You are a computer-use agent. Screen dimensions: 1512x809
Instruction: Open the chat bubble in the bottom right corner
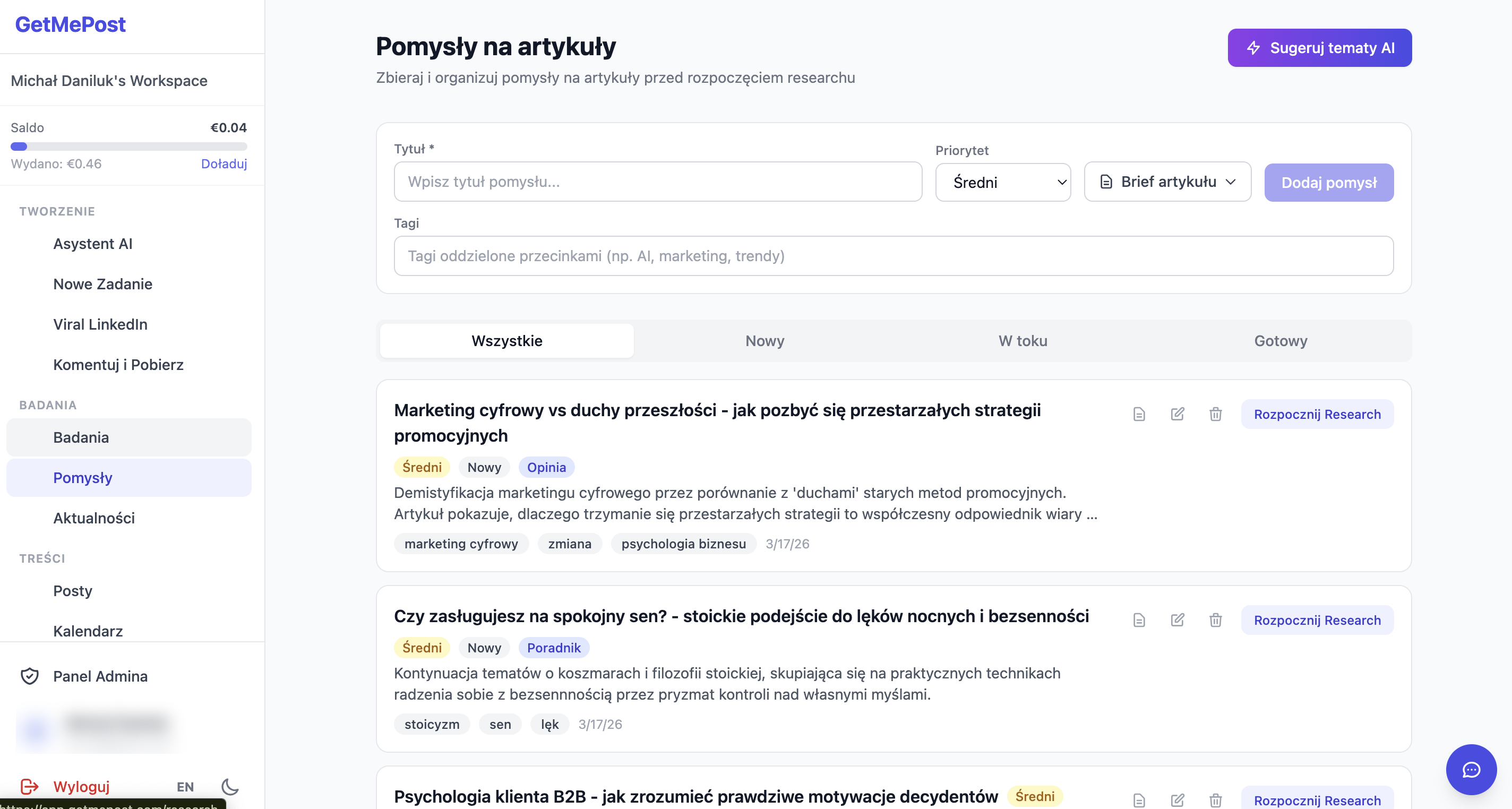pos(1471,769)
